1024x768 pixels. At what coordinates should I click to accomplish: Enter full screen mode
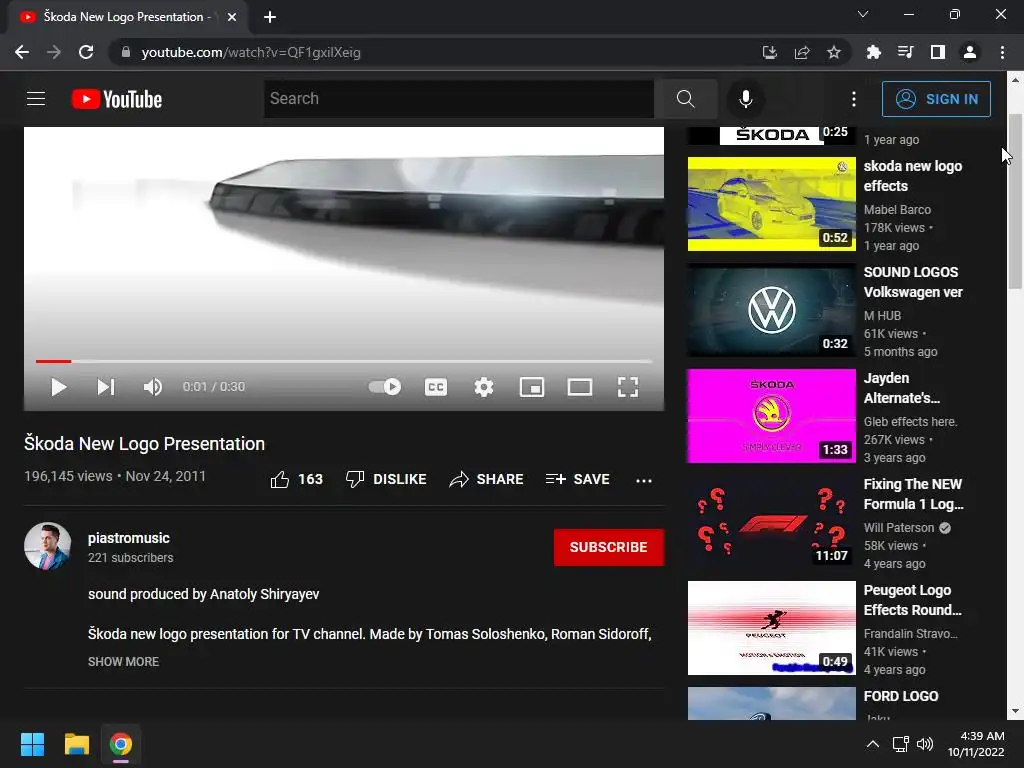pyautogui.click(x=628, y=387)
